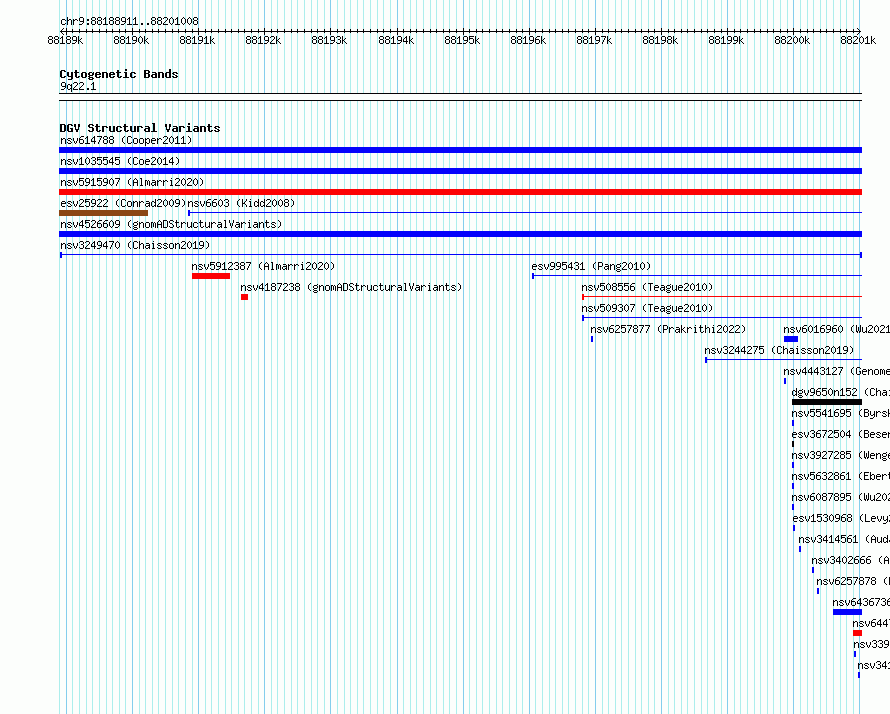Open the nsv6603 (Kidd2008) label
Viewport: 890px width, 714px height.
(241, 203)
